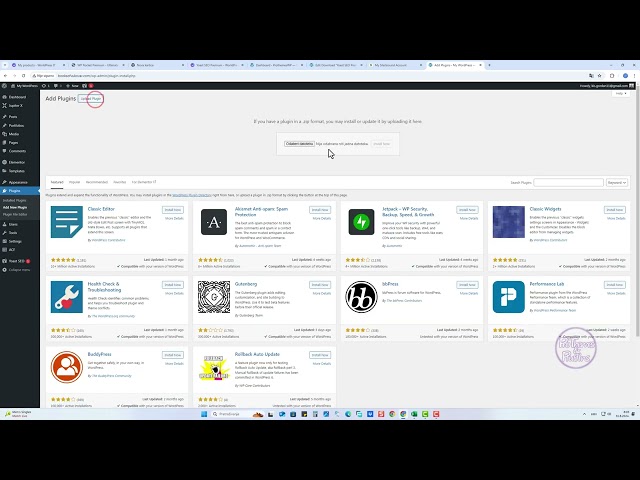This screenshot has width=640, height=480.
Task: Select the Featured plugins tab
Action: (x=57, y=182)
